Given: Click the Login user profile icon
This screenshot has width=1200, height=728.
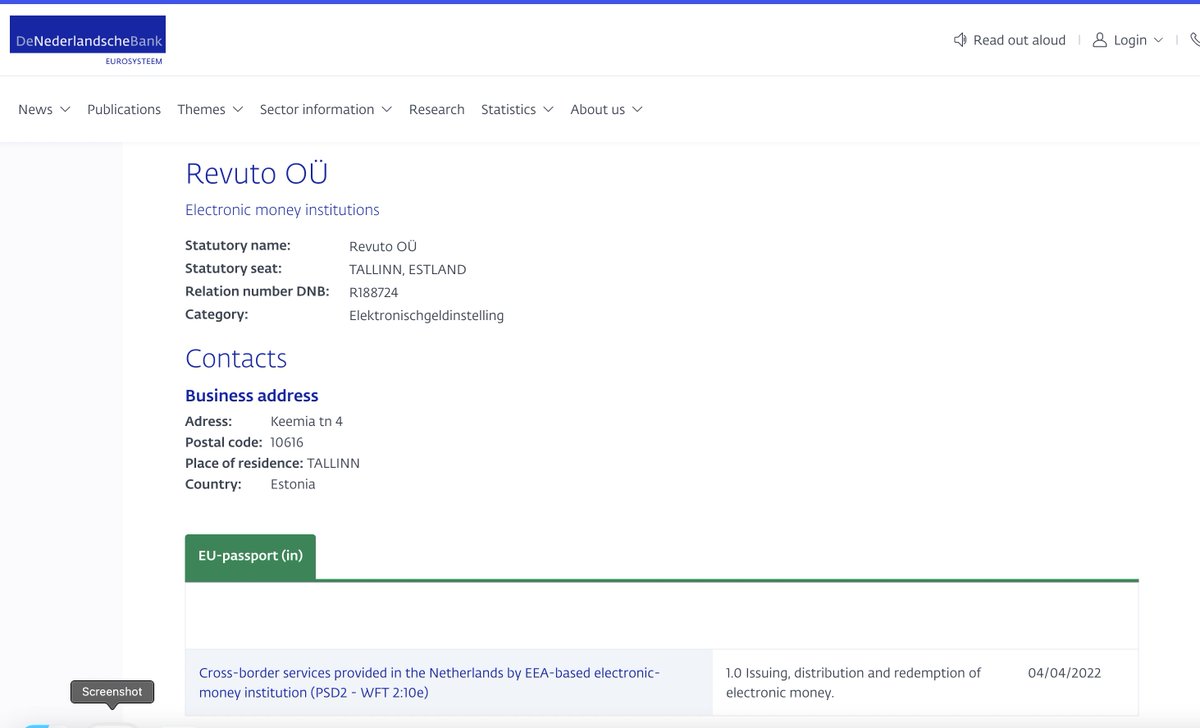Looking at the screenshot, I should (x=1100, y=40).
